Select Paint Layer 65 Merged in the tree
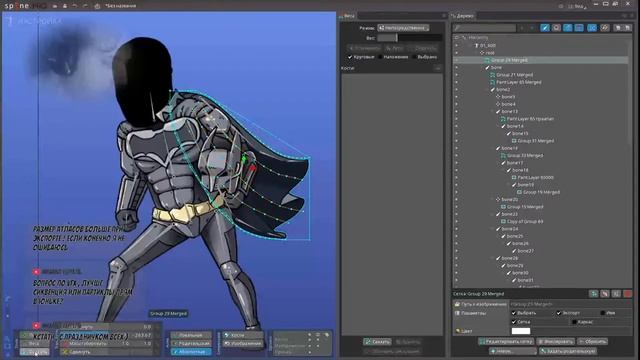 pos(518,82)
